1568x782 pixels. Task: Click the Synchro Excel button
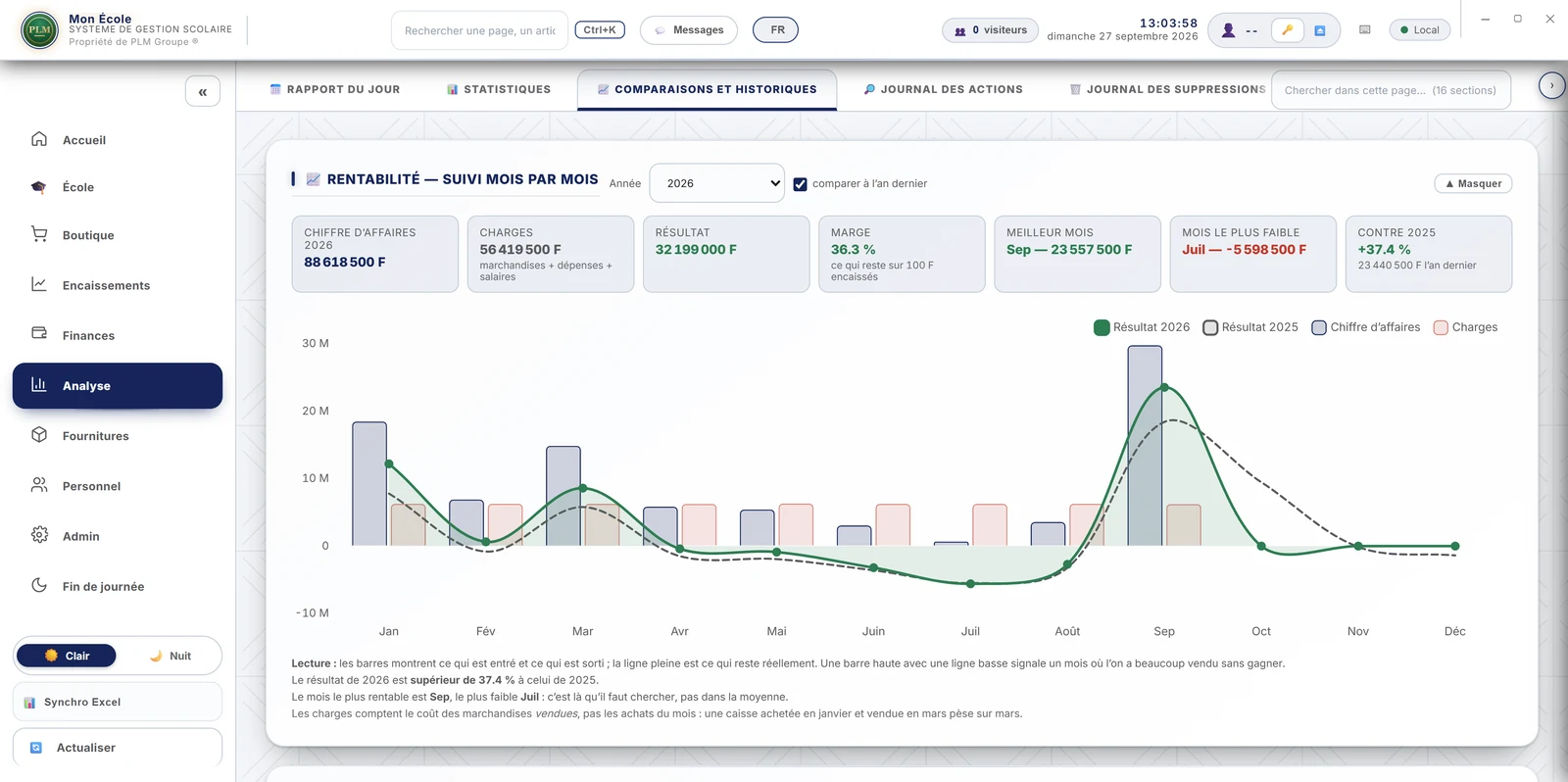click(x=118, y=702)
